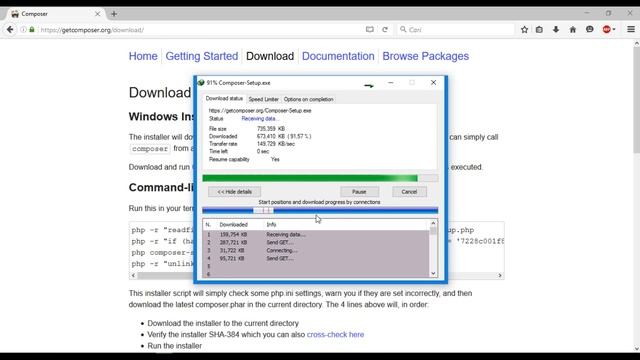
Task: Switch to Options on completion tab
Action: point(308,99)
